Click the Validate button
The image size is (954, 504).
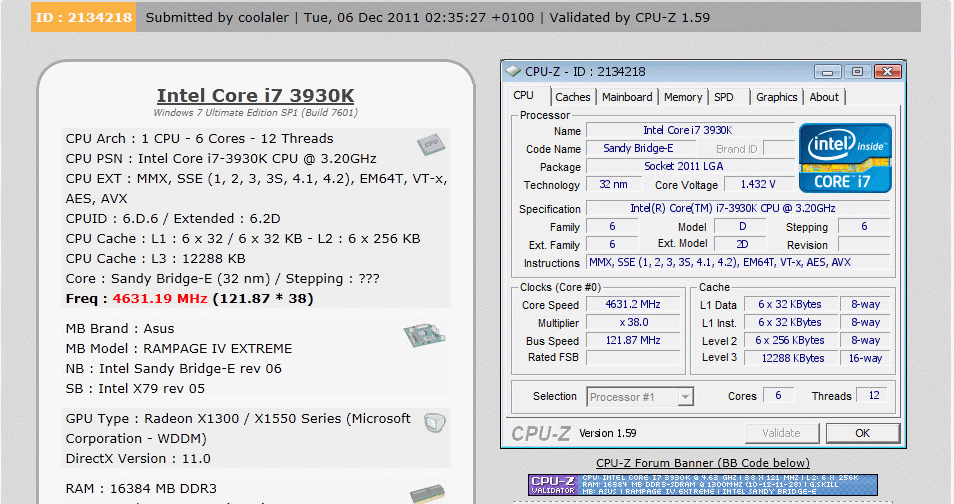pyautogui.click(x=782, y=433)
